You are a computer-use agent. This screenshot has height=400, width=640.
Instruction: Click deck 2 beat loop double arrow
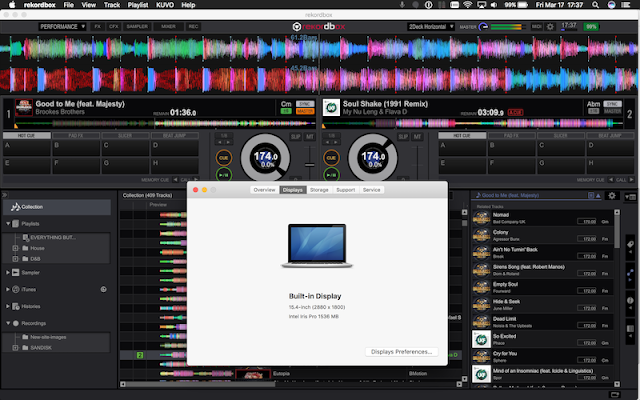336,142
